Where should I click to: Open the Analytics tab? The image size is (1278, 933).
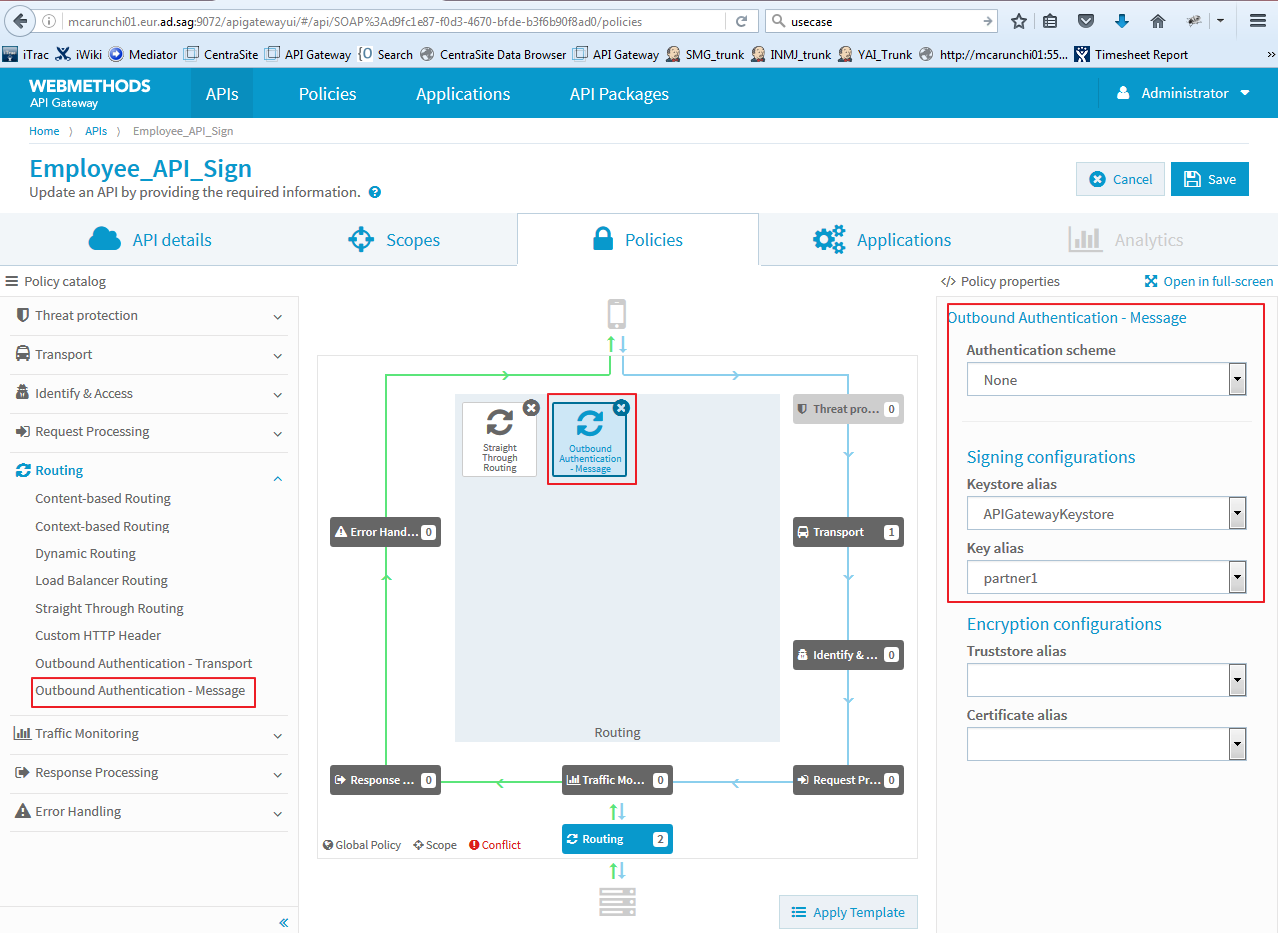pyautogui.click(x=1126, y=240)
